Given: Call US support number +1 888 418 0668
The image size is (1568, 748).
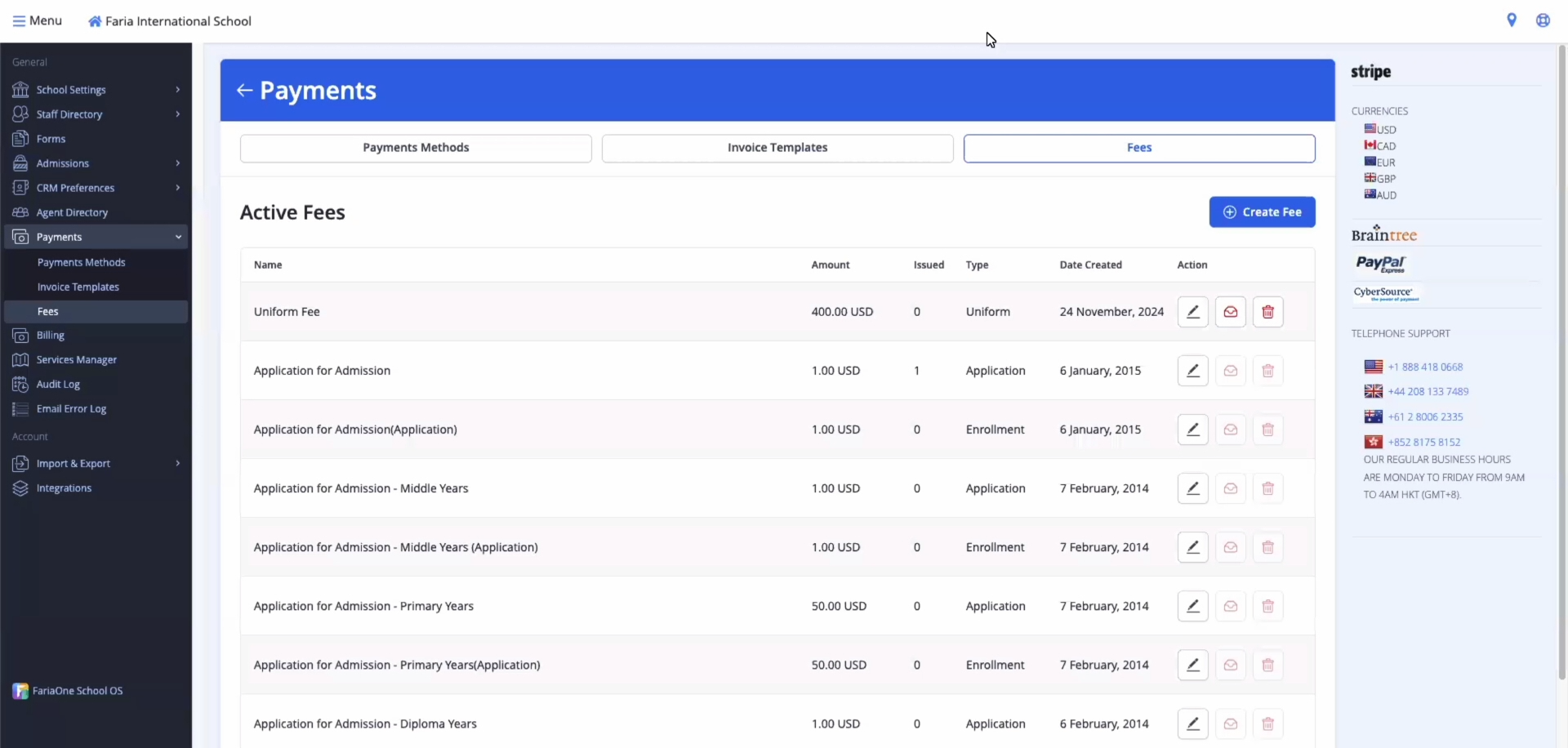Looking at the screenshot, I should point(1425,367).
